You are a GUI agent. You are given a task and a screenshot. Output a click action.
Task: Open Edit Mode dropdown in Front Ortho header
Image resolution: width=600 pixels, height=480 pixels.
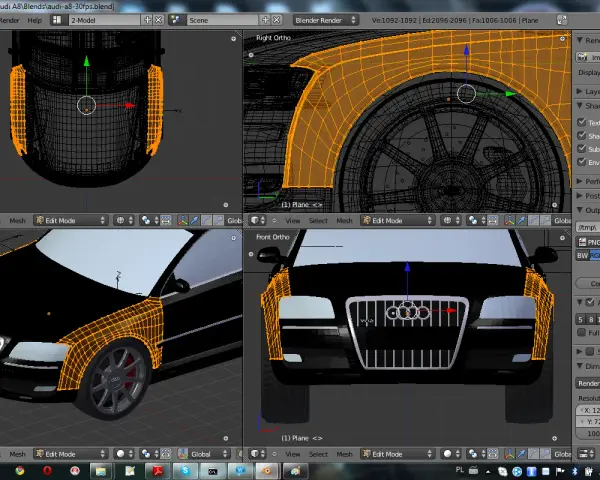[x=398, y=454]
